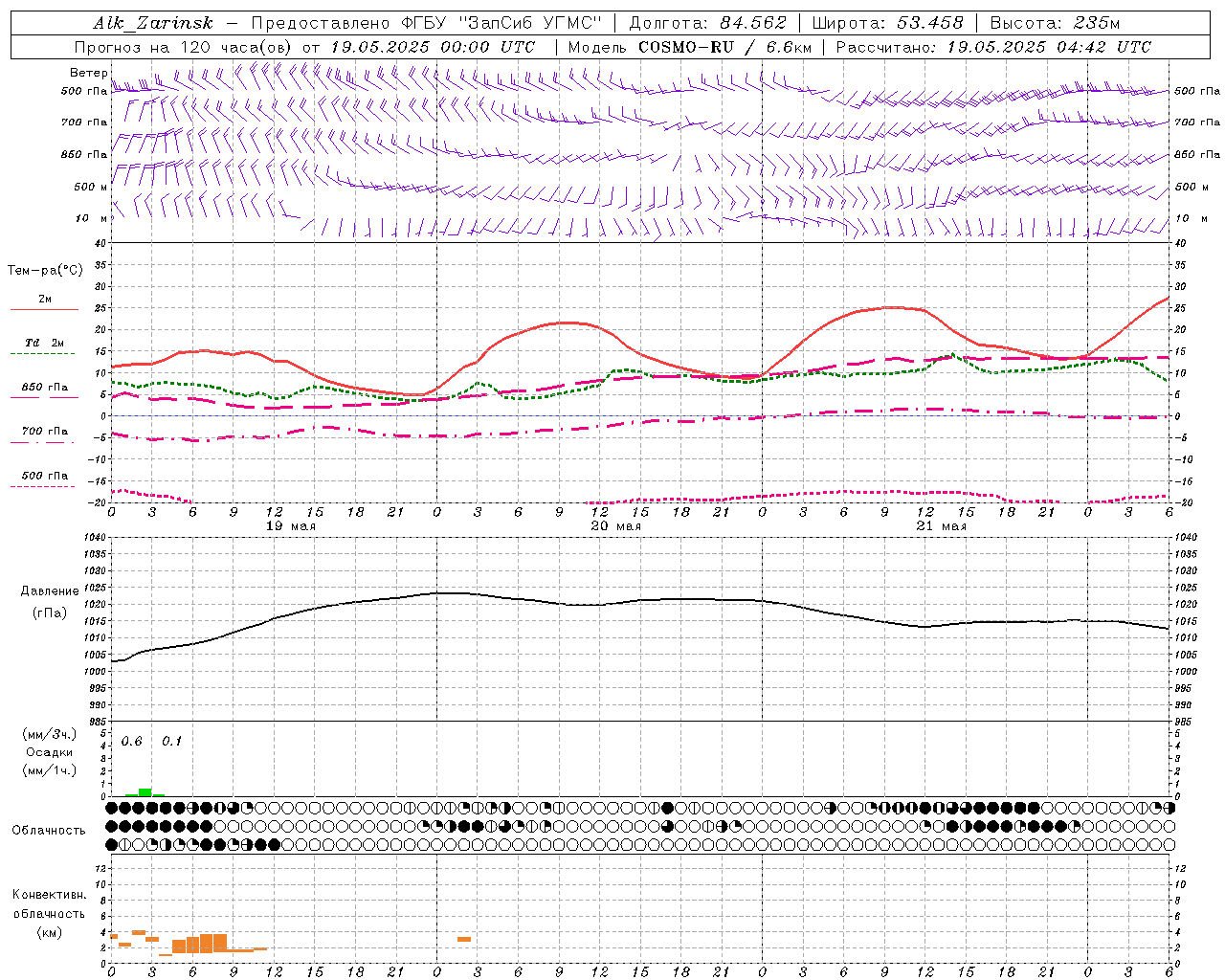Click the latitude value Широта: 53.458

tap(887, 23)
